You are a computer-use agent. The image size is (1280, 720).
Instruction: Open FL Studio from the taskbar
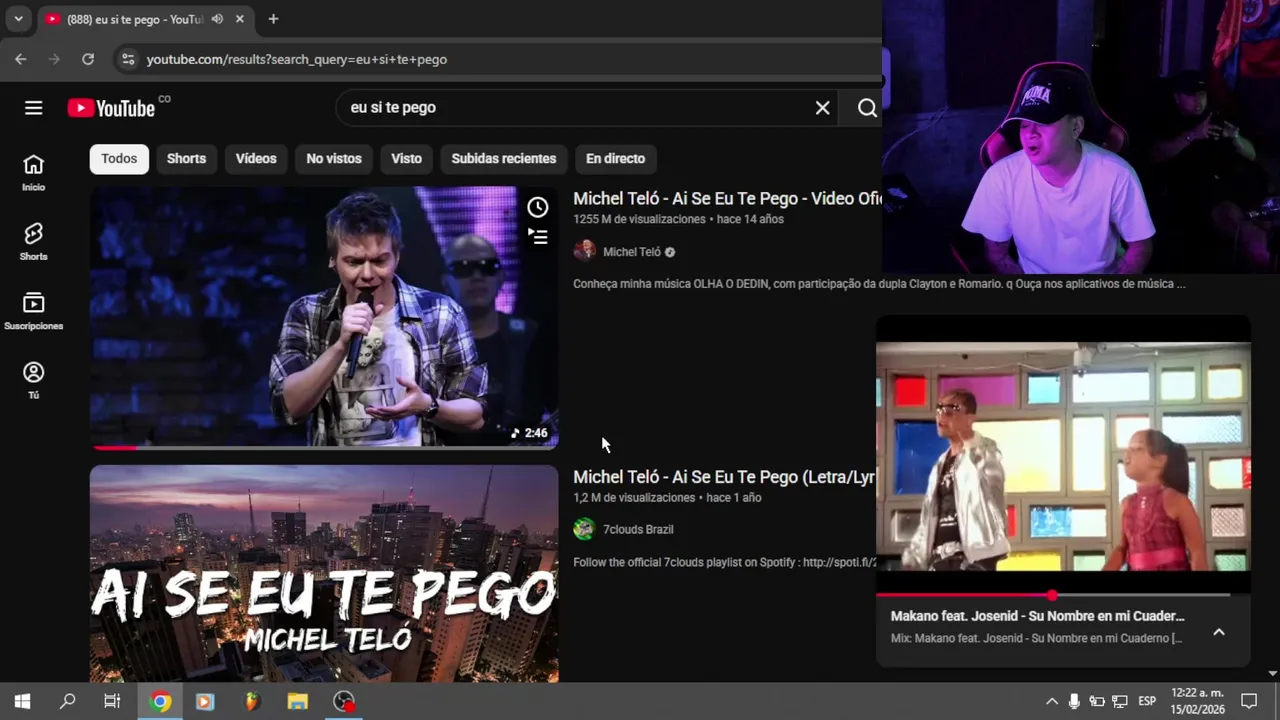(x=251, y=701)
